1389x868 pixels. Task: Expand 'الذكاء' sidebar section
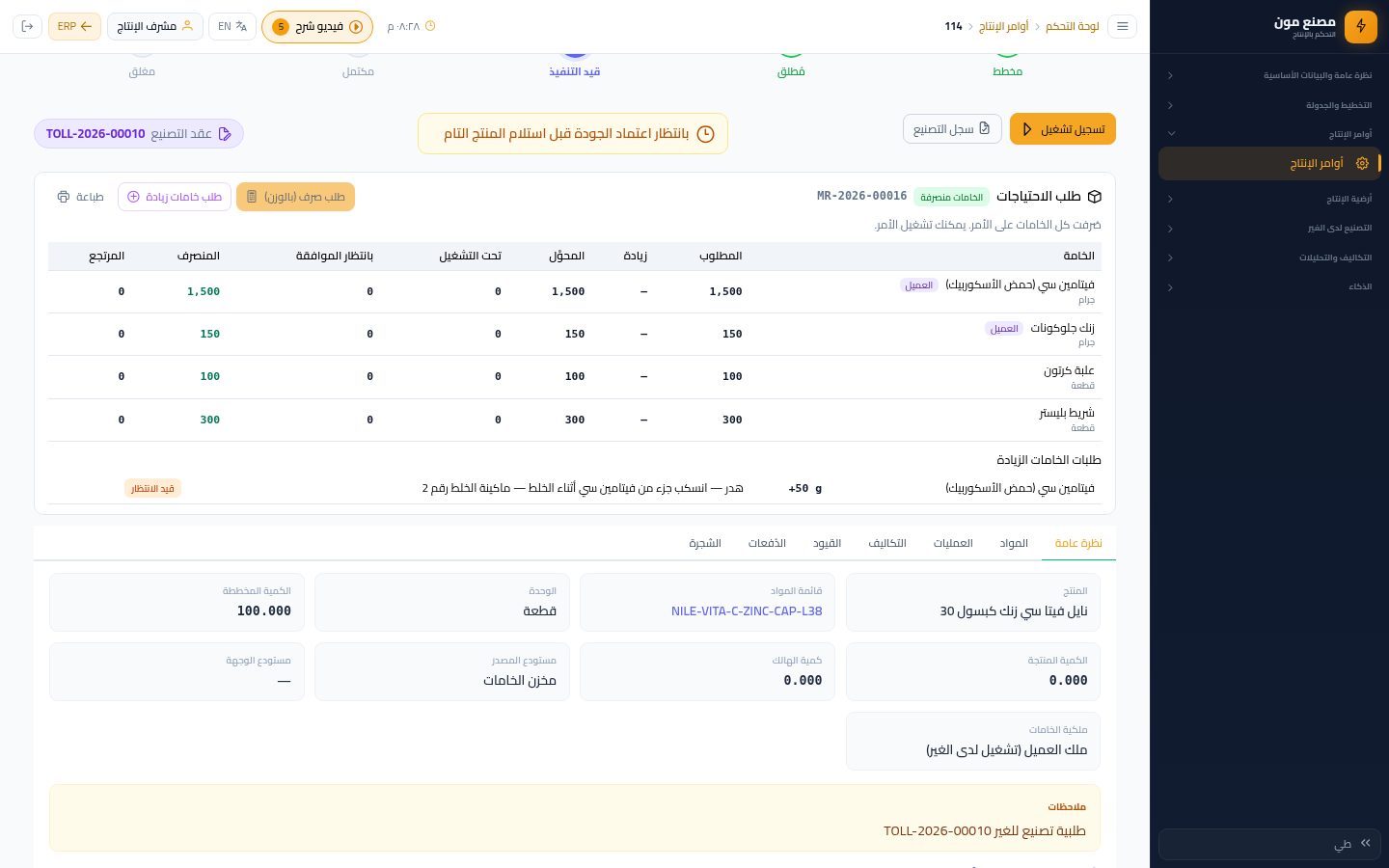pyautogui.click(x=1269, y=287)
